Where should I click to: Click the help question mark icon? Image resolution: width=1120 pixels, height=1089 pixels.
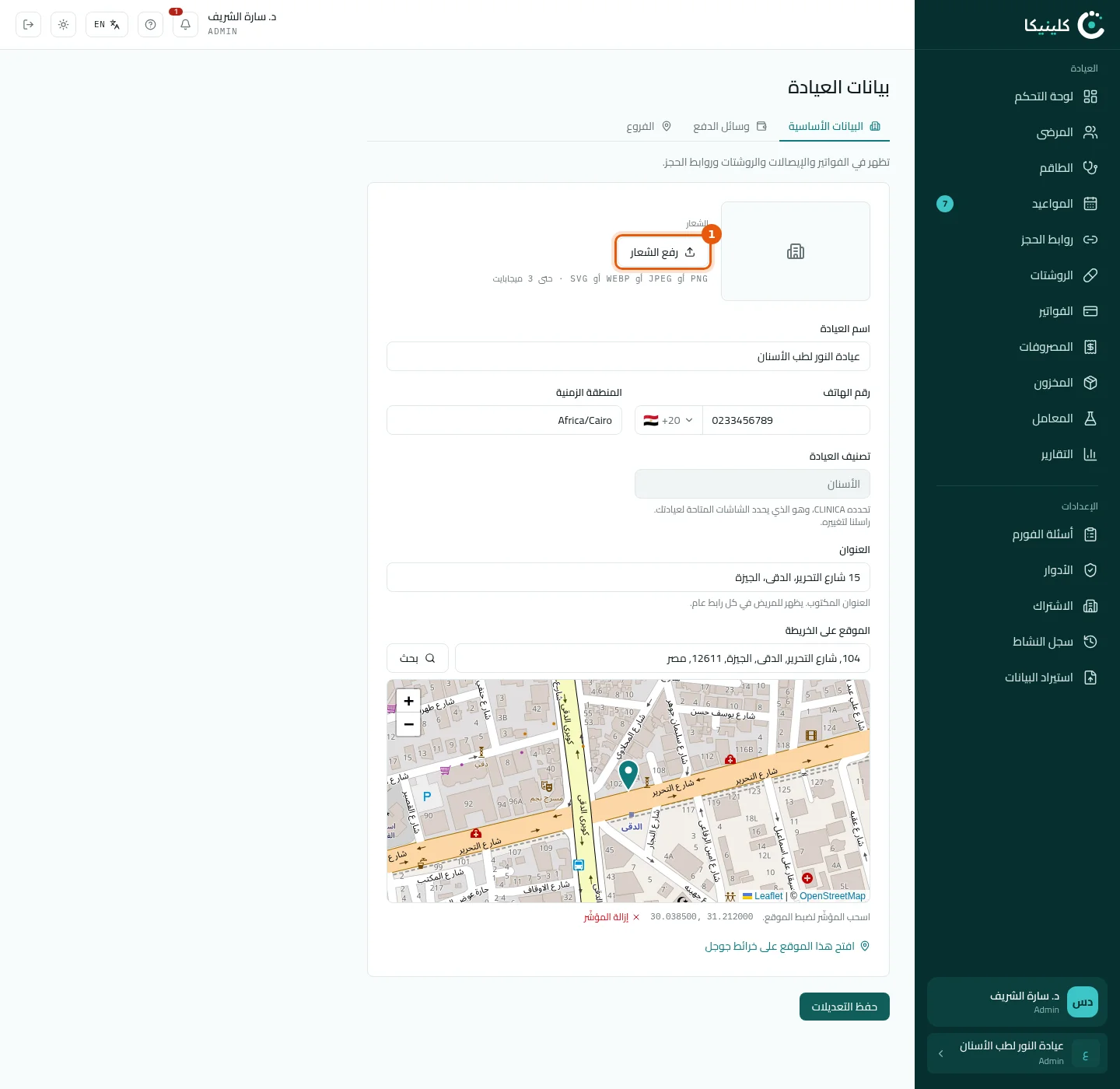click(150, 25)
